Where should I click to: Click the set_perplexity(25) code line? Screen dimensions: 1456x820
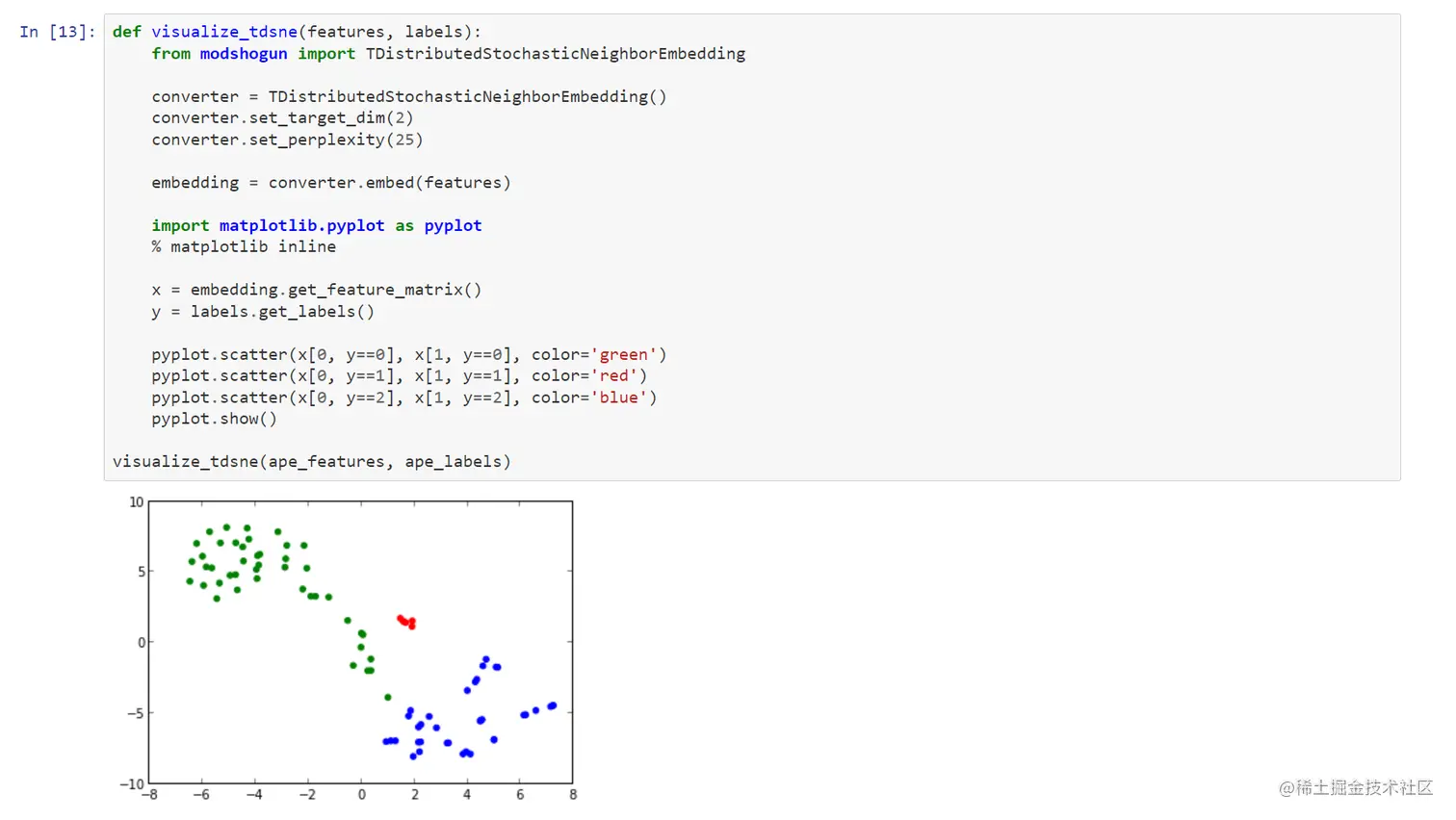click(287, 140)
